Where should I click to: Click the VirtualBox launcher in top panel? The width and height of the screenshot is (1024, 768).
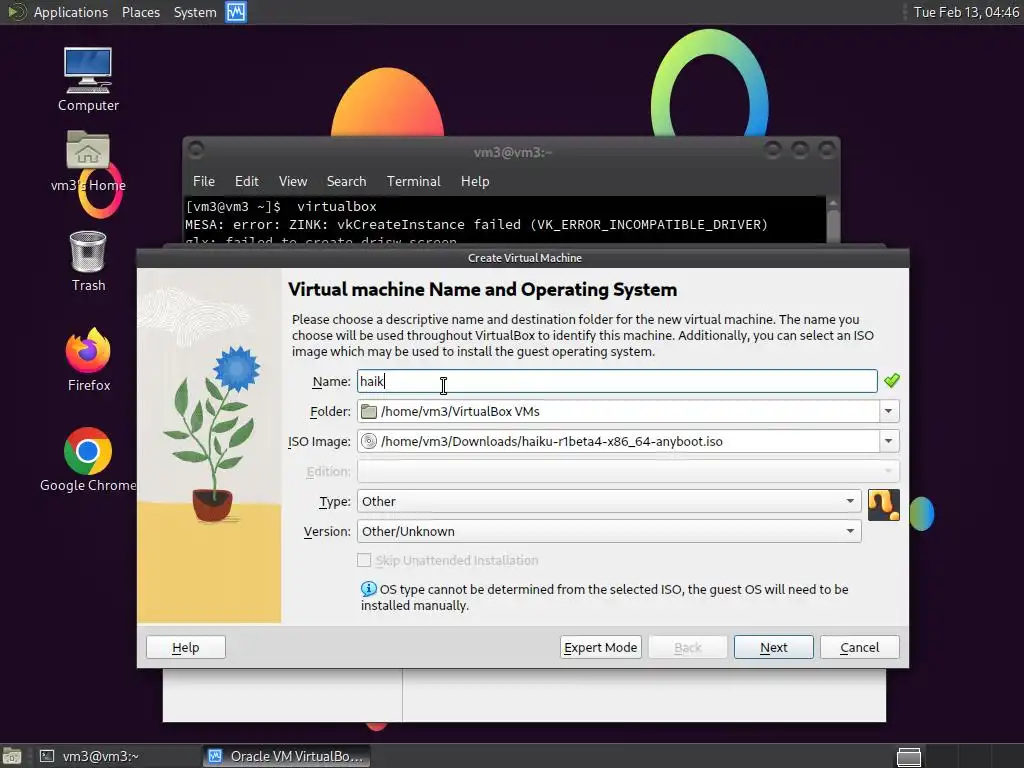(236, 12)
